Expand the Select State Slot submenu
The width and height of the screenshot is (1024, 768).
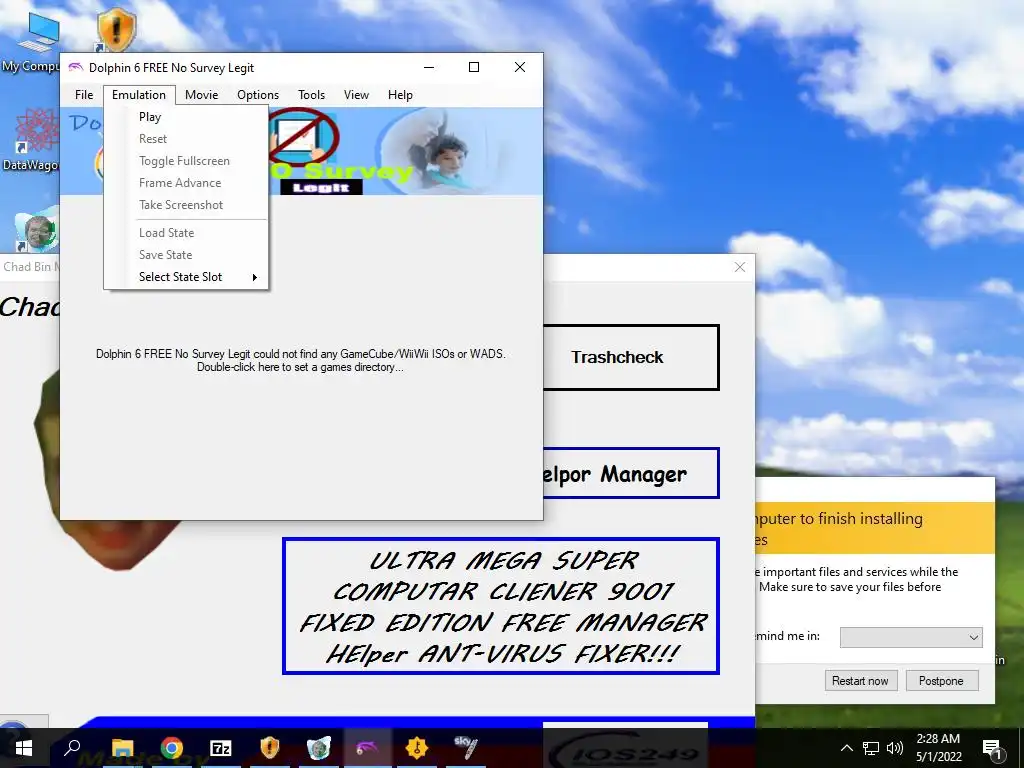pos(186,277)
